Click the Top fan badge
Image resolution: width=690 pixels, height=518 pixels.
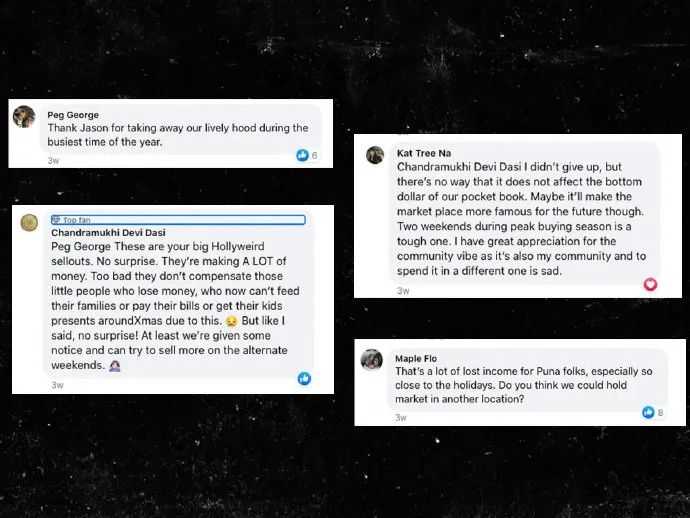tap(71, 220)
